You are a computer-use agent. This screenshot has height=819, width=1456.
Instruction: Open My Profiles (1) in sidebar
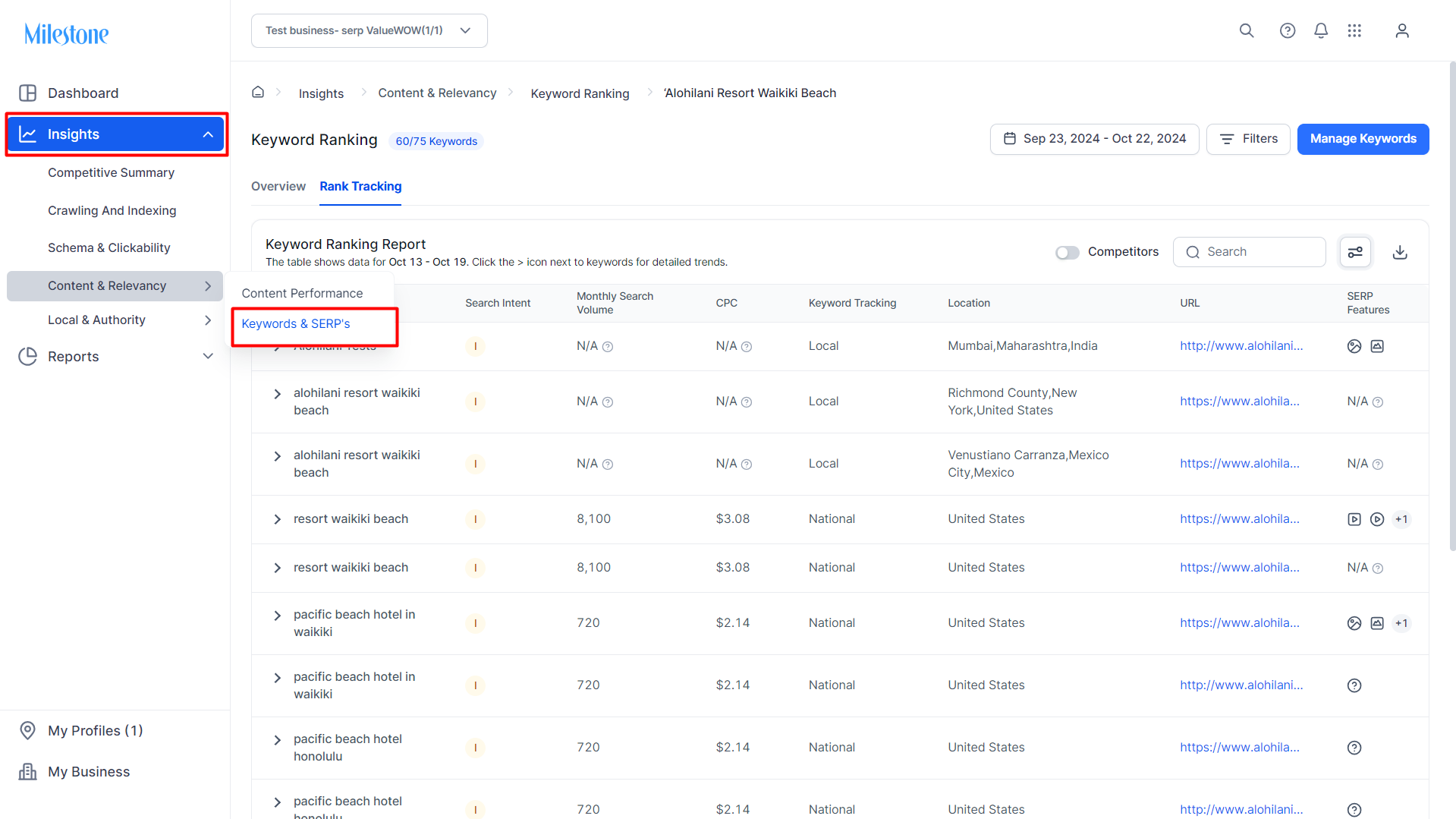pyautogui.click(x=95, y=730)
